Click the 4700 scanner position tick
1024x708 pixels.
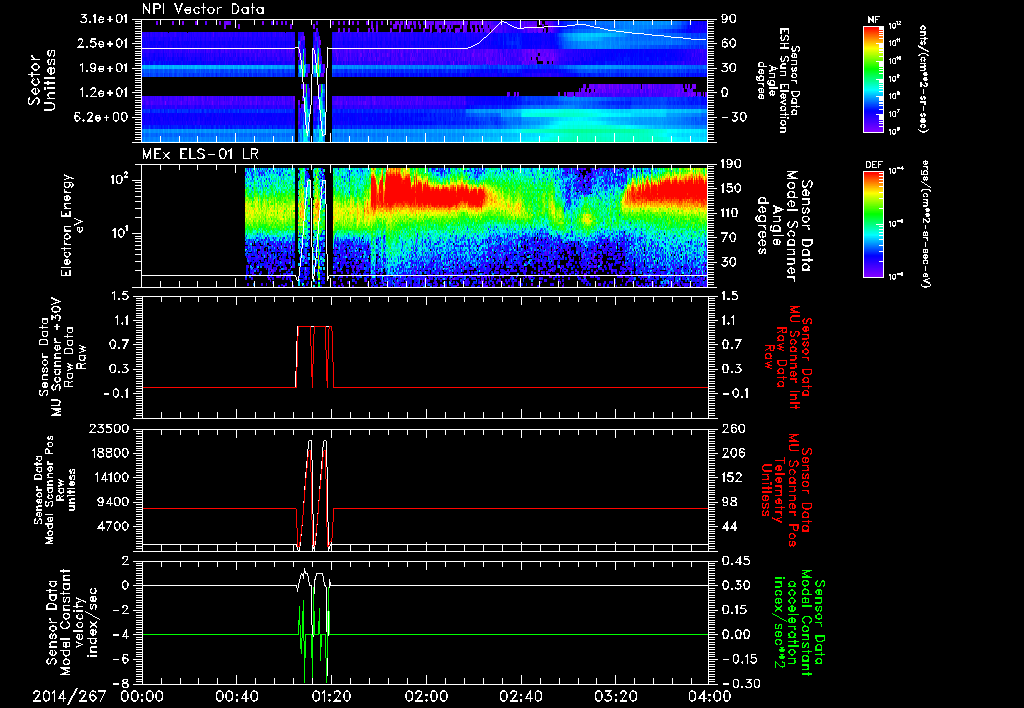coord(112,526)
